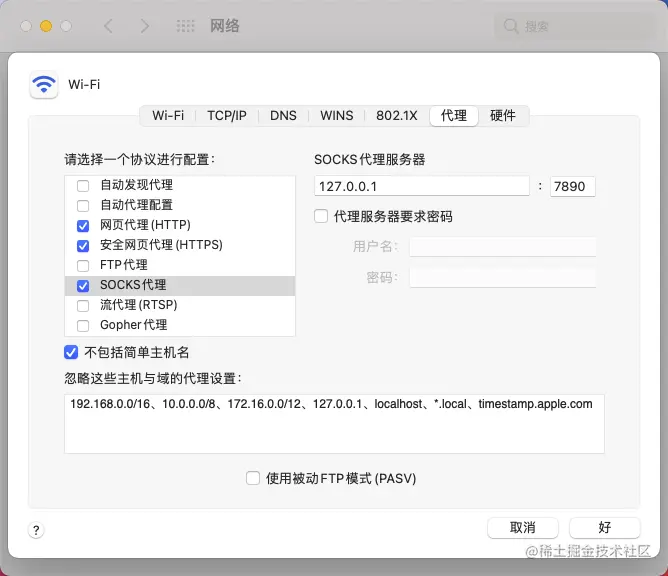The height and width of the screenshot is (576, 668).
Task: Click the 网络 window title
Action: click(225, 26)
